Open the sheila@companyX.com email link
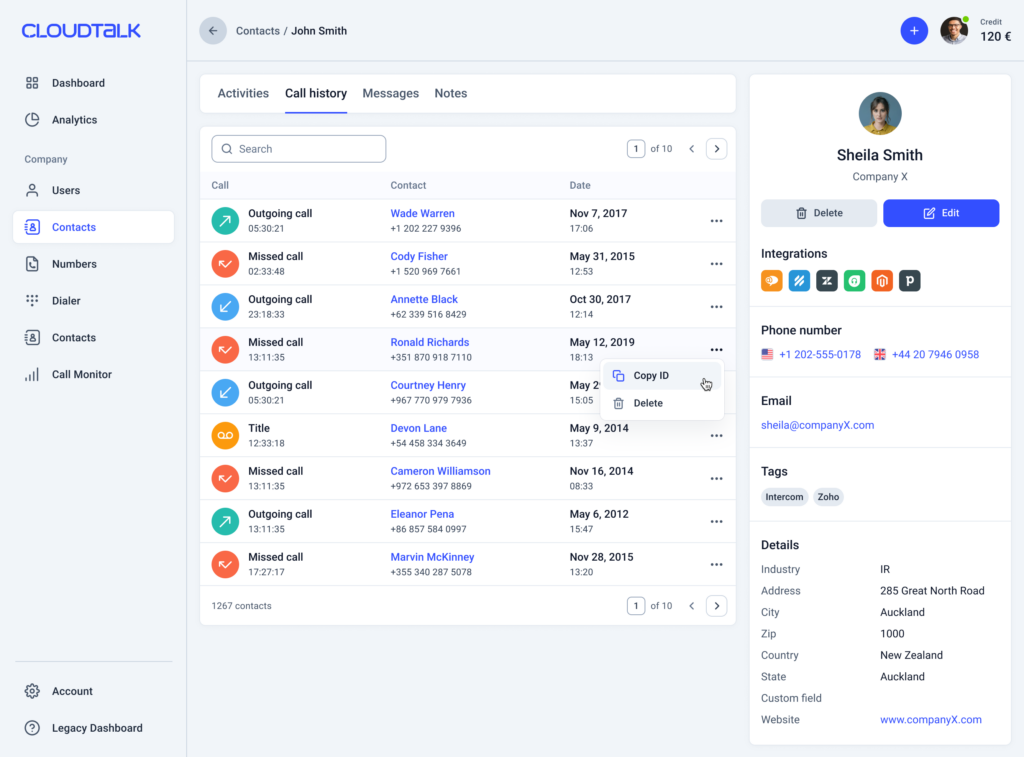This screenshot has width=1024, height=757. [x=817, y=425]
